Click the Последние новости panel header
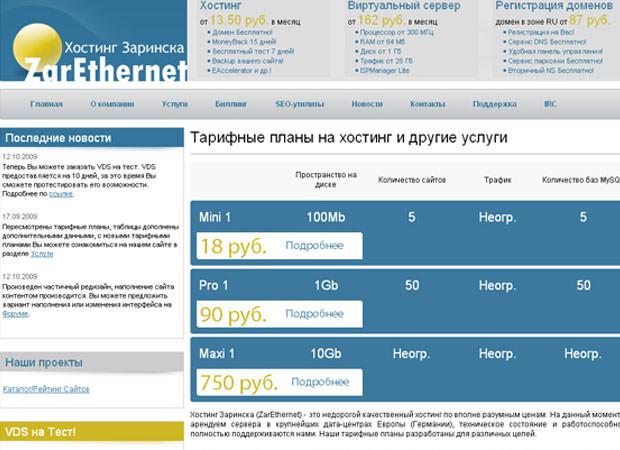The width and height of the screenshot is (620, 450). click(92, 138)
